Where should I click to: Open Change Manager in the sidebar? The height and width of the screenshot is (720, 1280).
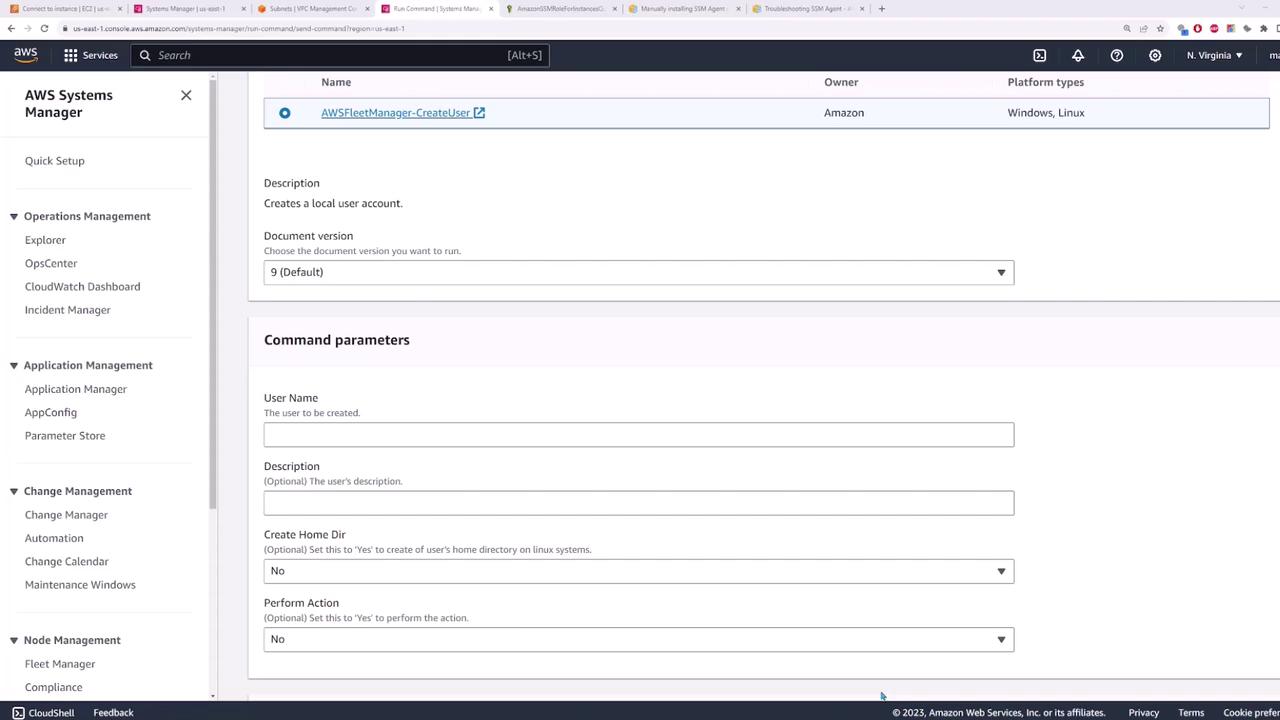(66, 515)
